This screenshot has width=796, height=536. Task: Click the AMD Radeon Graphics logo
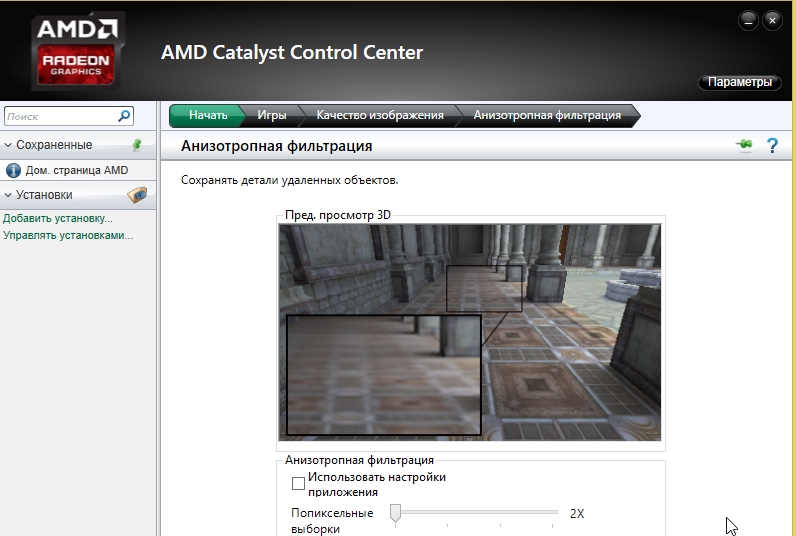coord(78,51)
